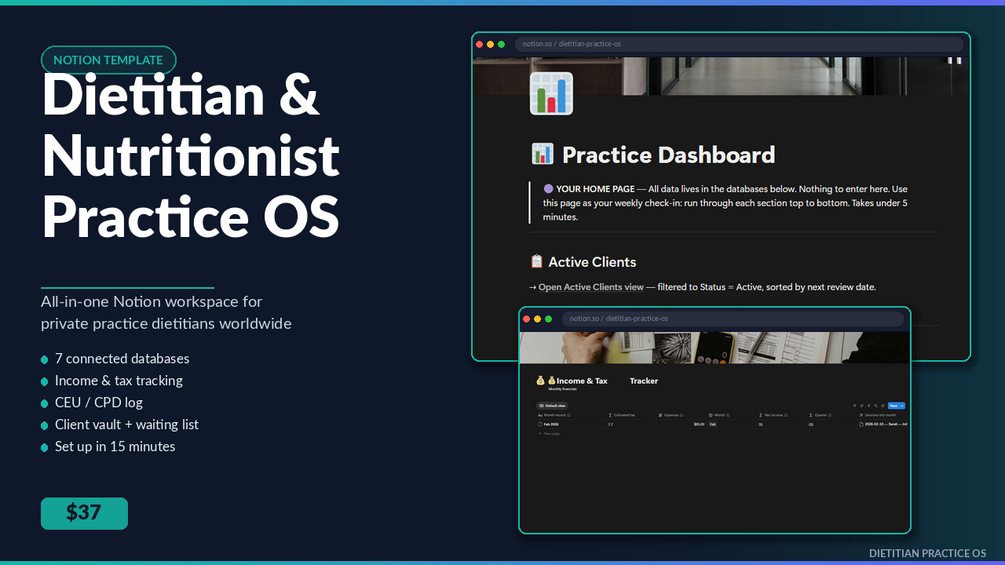Click the cover image of Practice Dashboard page
This screenshot has height=565, width=1005.
point(721,76)
